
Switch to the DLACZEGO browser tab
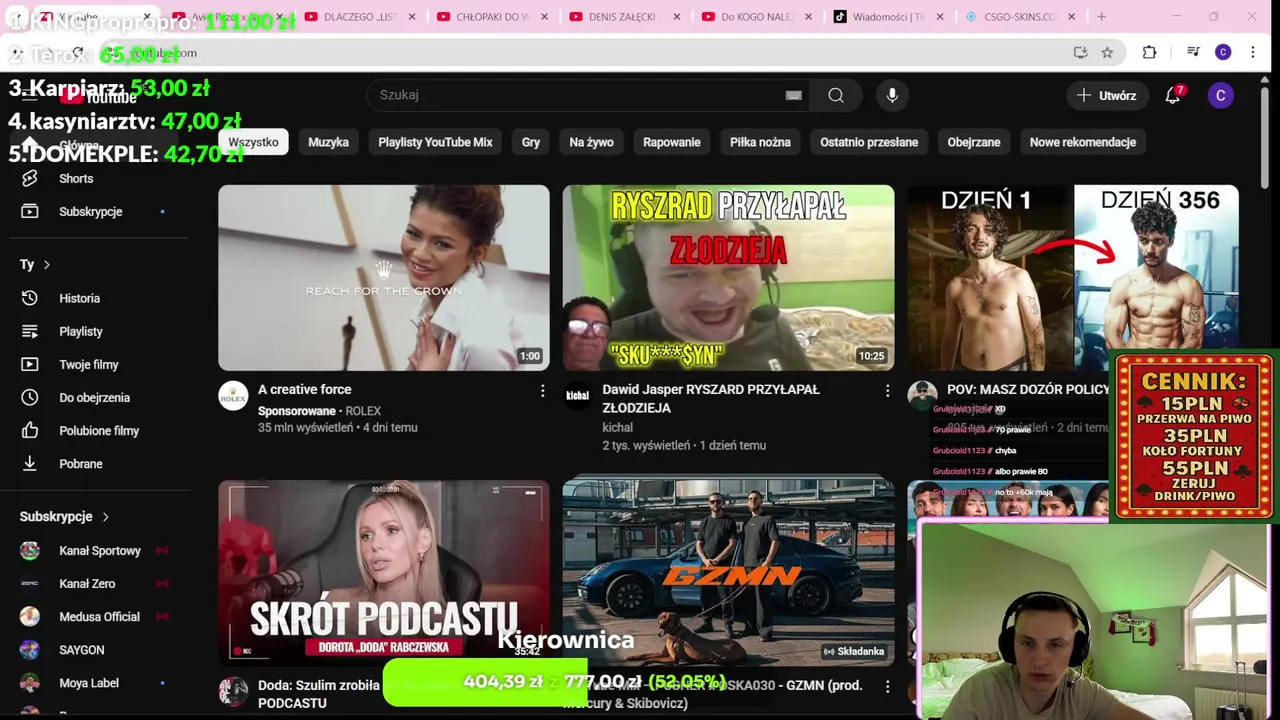(x=360, y=16)
